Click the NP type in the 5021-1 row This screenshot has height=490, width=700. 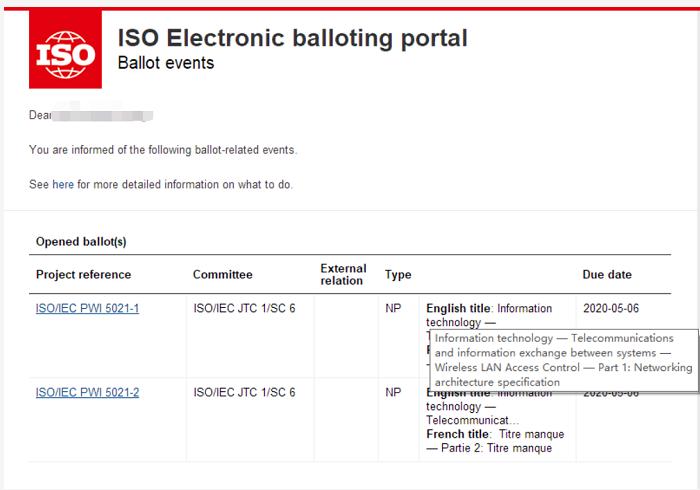(x=393, y=308)
